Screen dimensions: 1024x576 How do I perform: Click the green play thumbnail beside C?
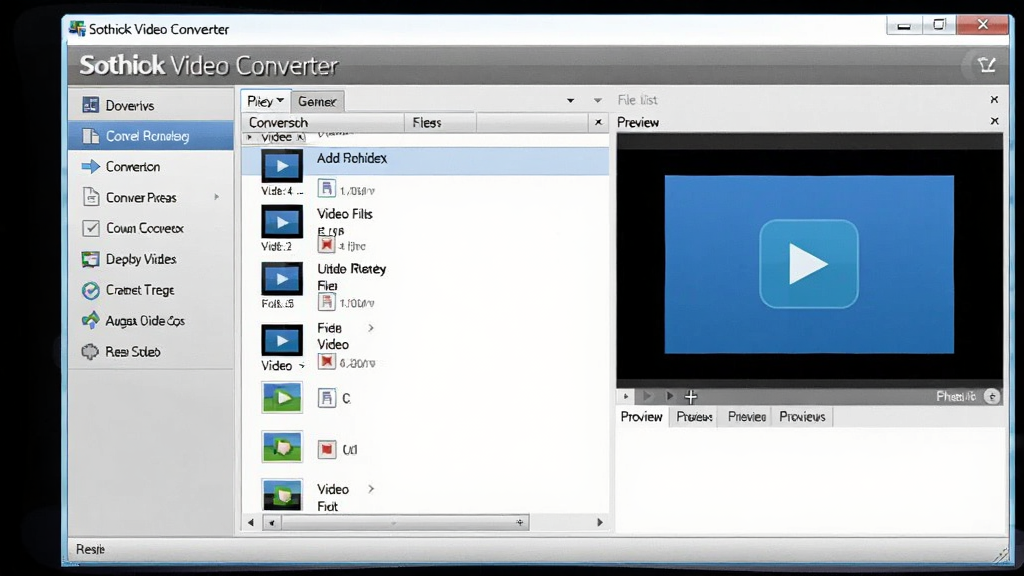click(282, 398)
